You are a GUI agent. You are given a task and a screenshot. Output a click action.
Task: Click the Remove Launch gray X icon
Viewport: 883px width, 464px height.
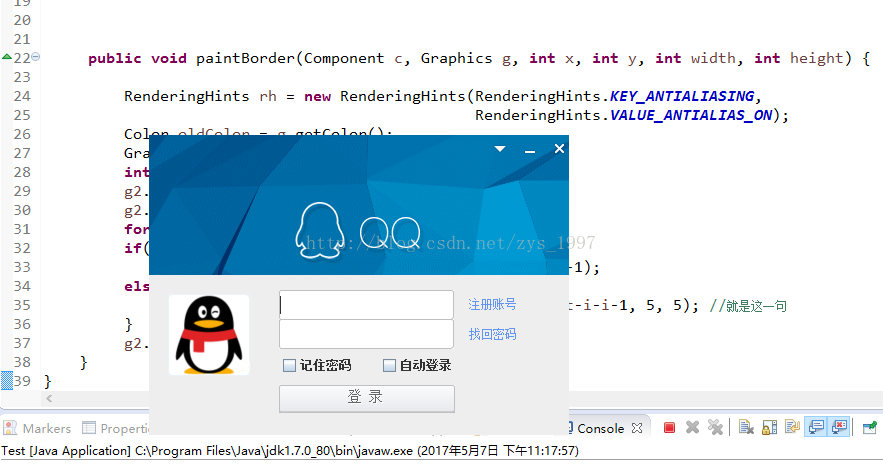point(692,428)
